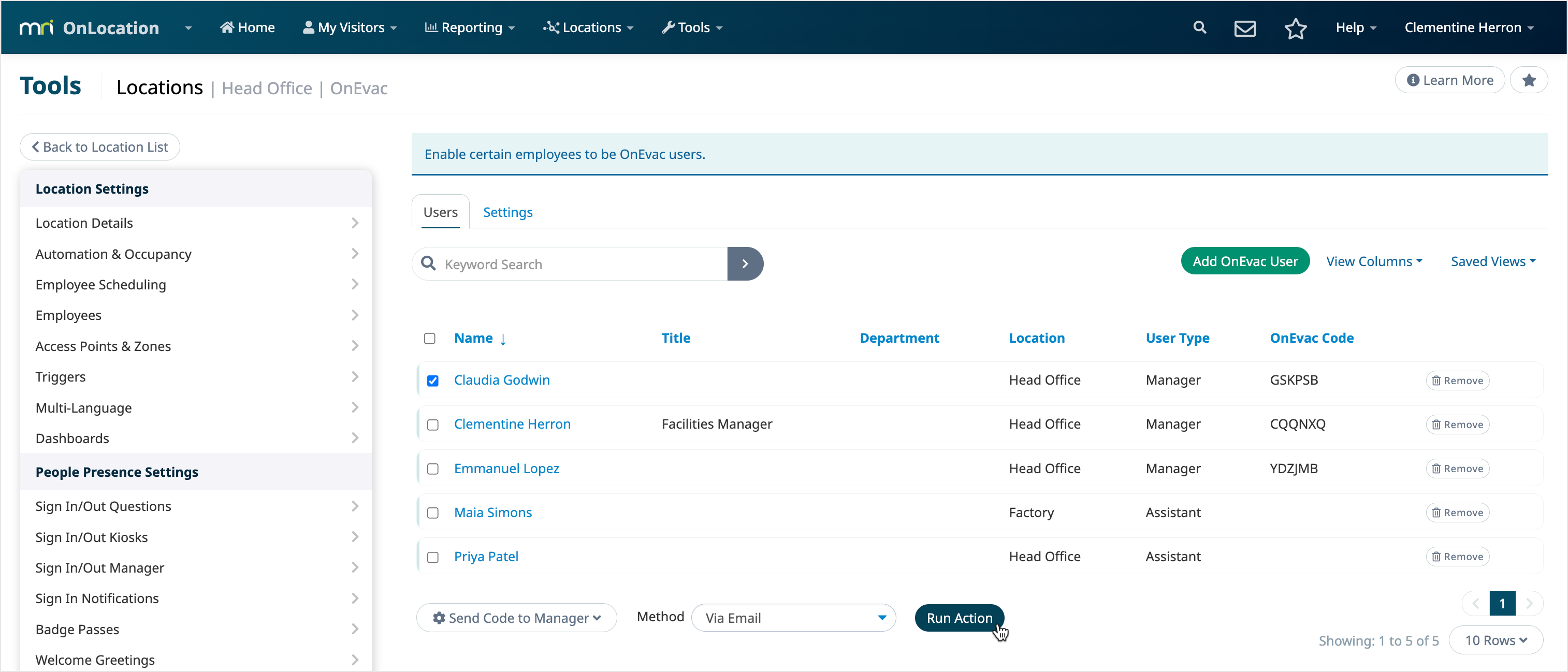Viewport: 1568px width, 672px height.
Task: Change the 10 Rows page size
Action: (x=1496, y=640)
